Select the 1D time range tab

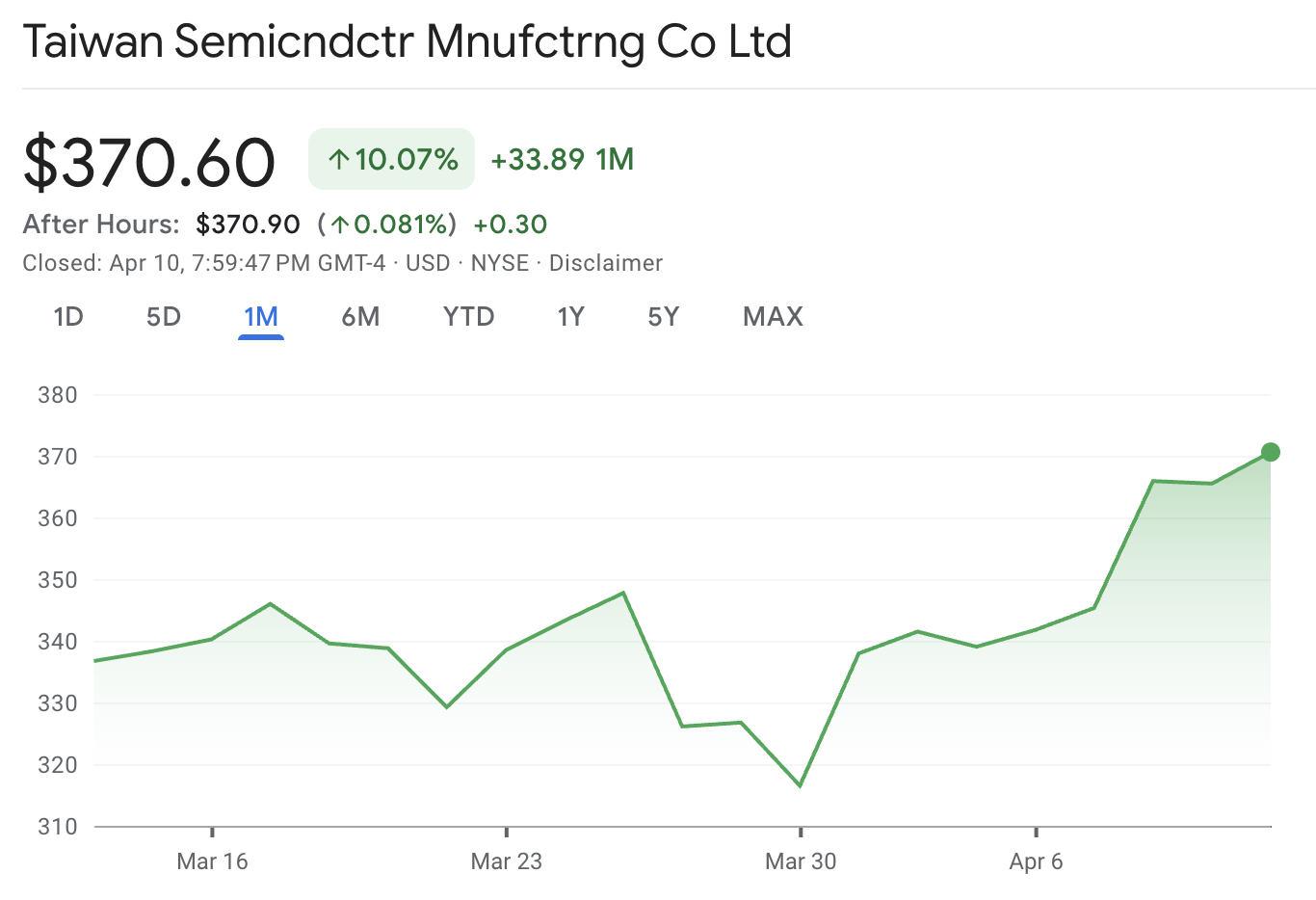coord(67,316)
